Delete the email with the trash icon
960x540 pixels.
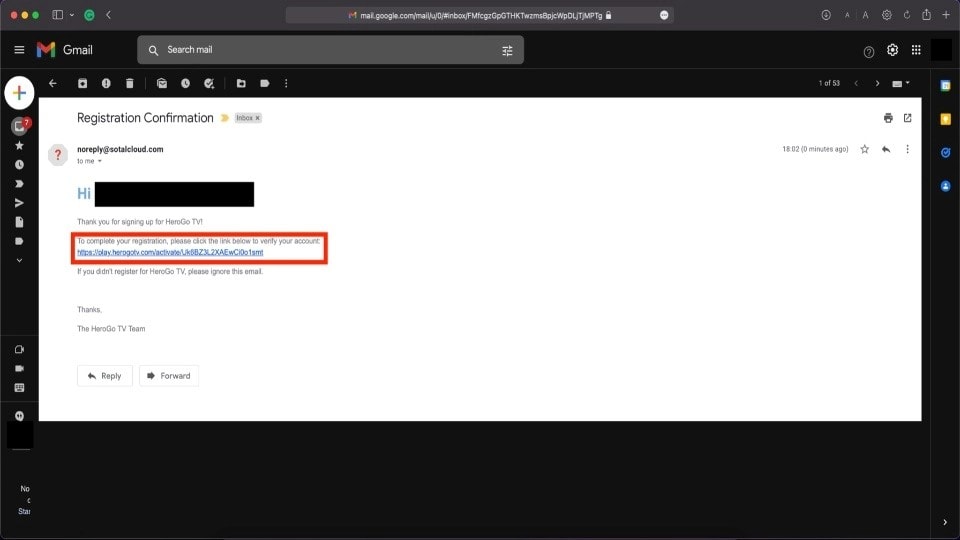tap(130, 83)
